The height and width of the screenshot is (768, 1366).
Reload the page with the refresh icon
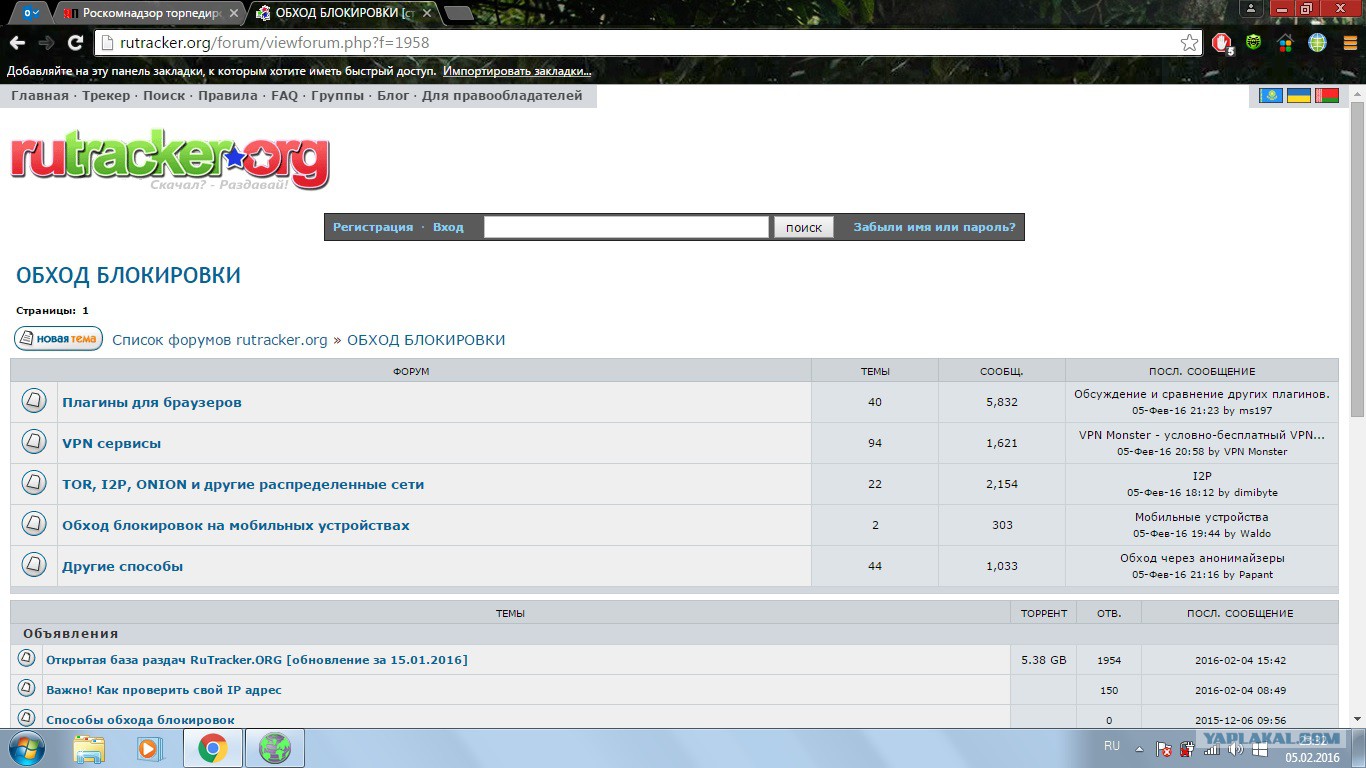(75, 43)
